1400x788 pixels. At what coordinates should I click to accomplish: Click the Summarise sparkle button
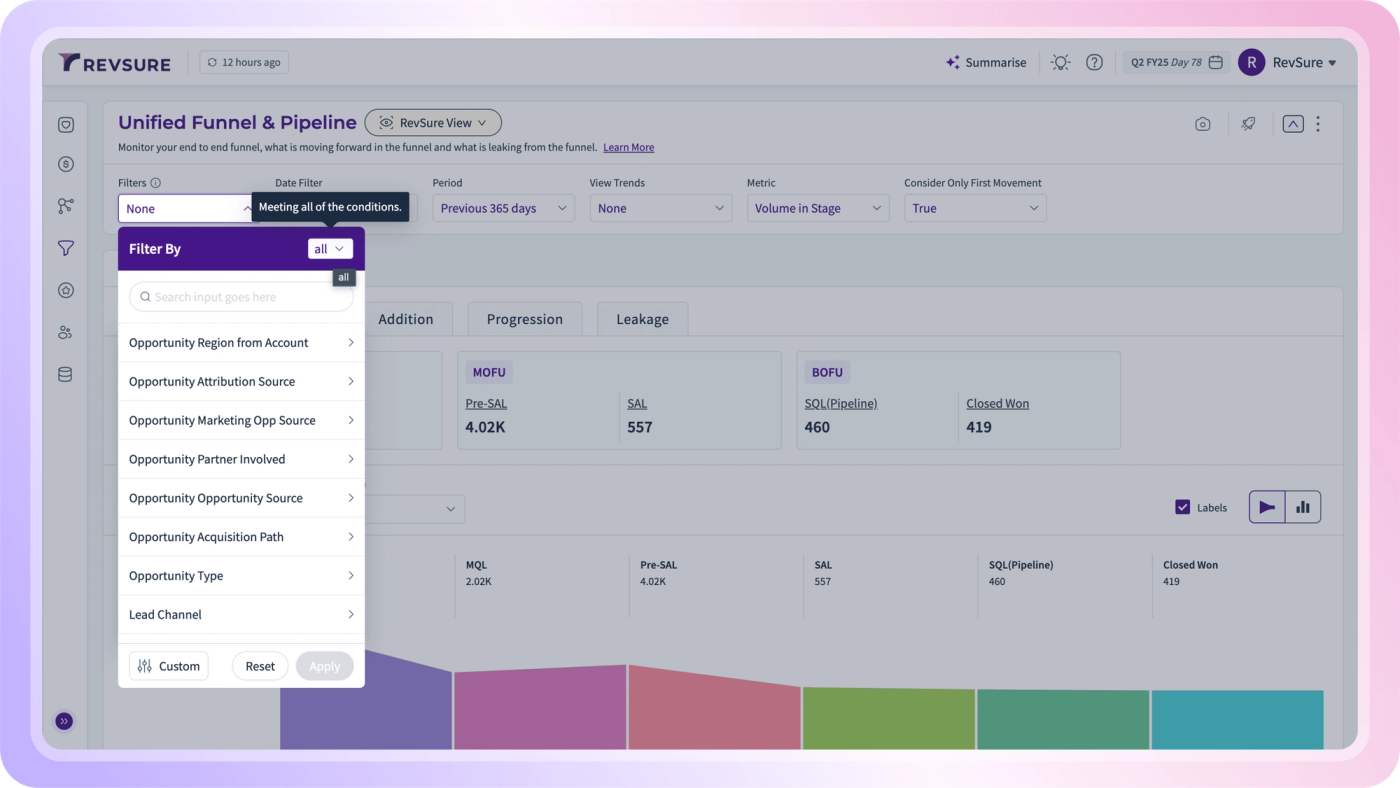click(986, 62)
